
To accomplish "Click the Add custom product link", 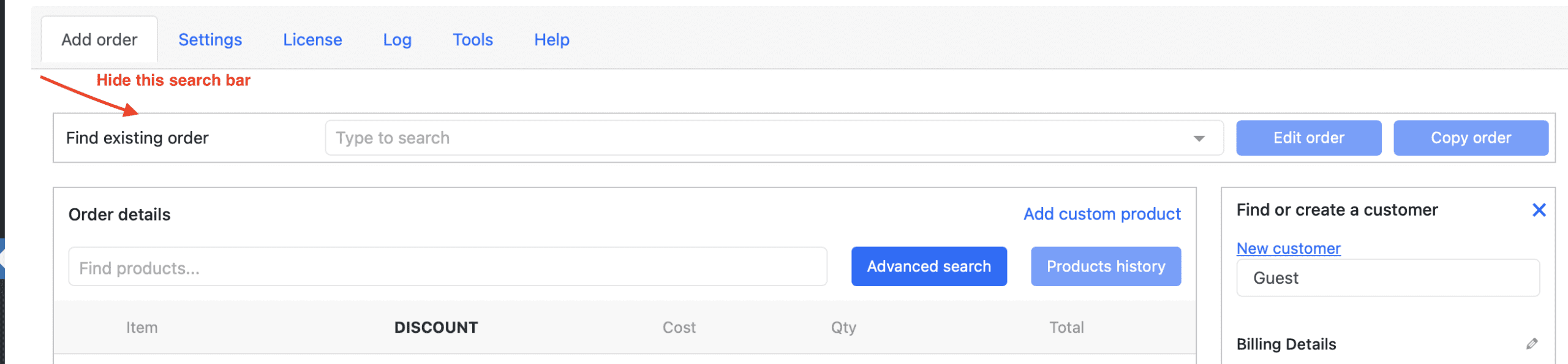I will tap(1101, 213).
